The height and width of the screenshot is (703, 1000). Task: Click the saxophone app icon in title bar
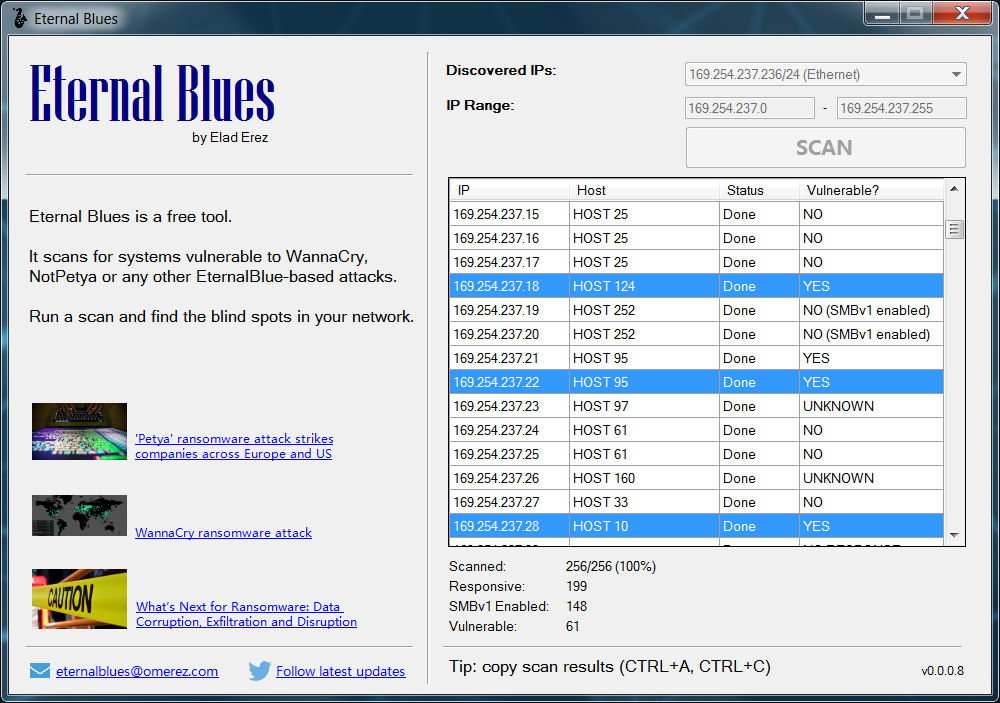coord(20,18)
